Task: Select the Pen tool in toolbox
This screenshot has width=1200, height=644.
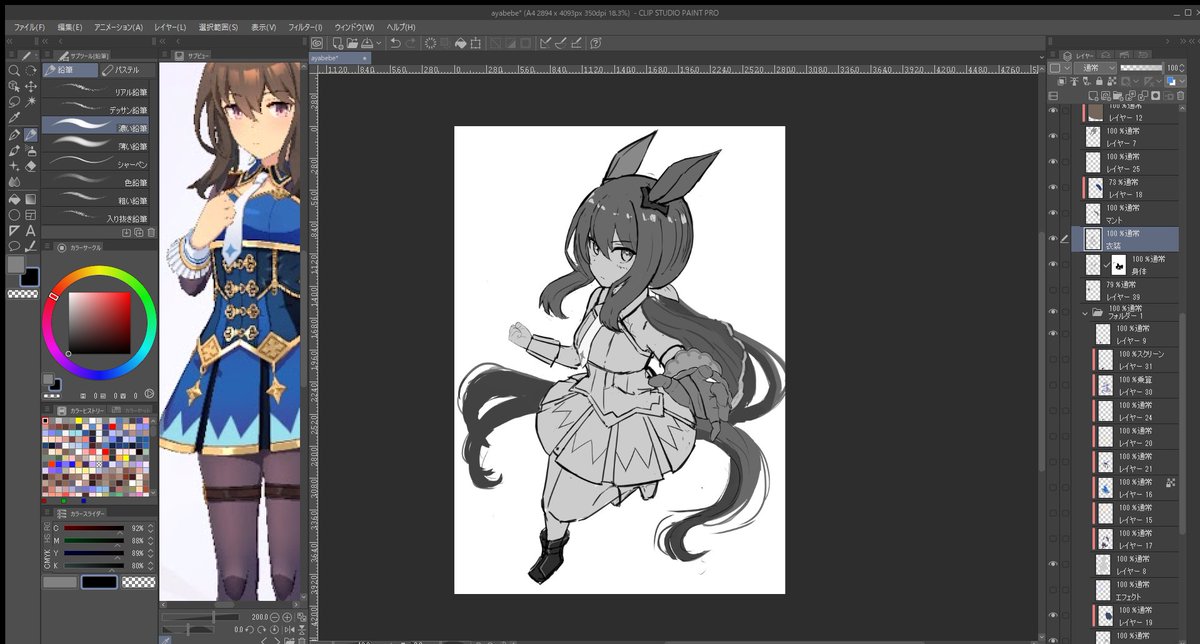Action: pyautogui.click(x=14, y=134)
